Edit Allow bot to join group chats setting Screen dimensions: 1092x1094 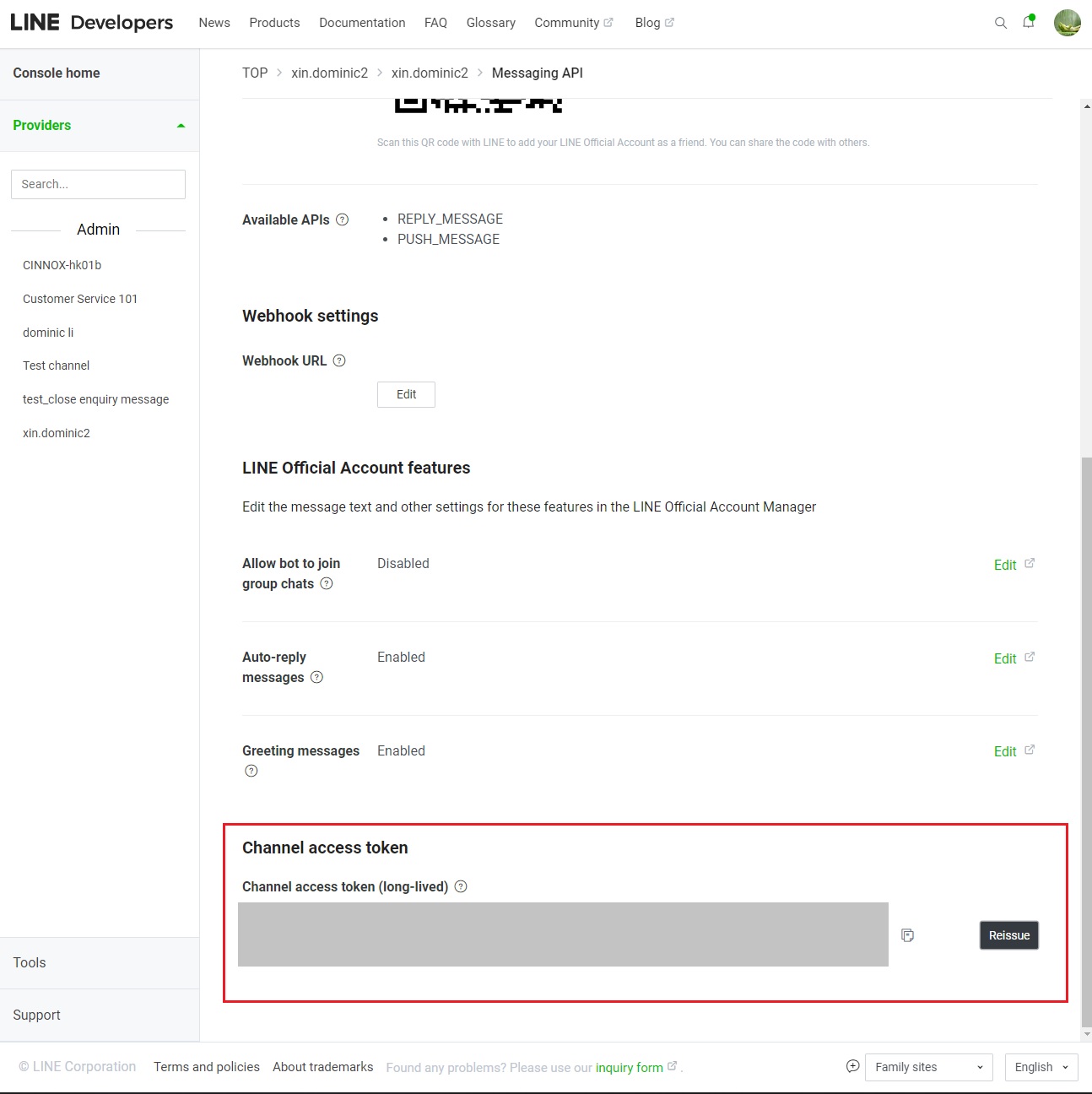click(x=1005, y=565)
